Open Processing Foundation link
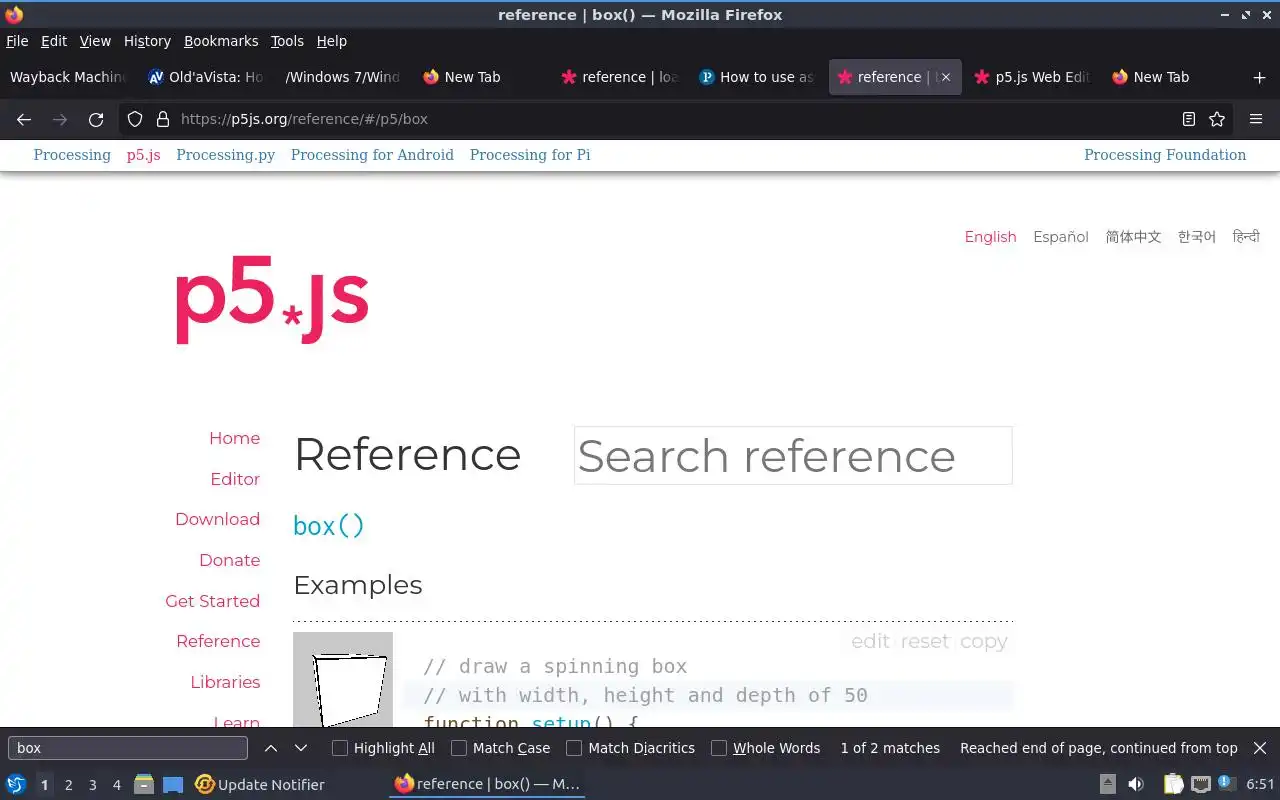The image size is (1280, 800). (x=1165, y=155)
